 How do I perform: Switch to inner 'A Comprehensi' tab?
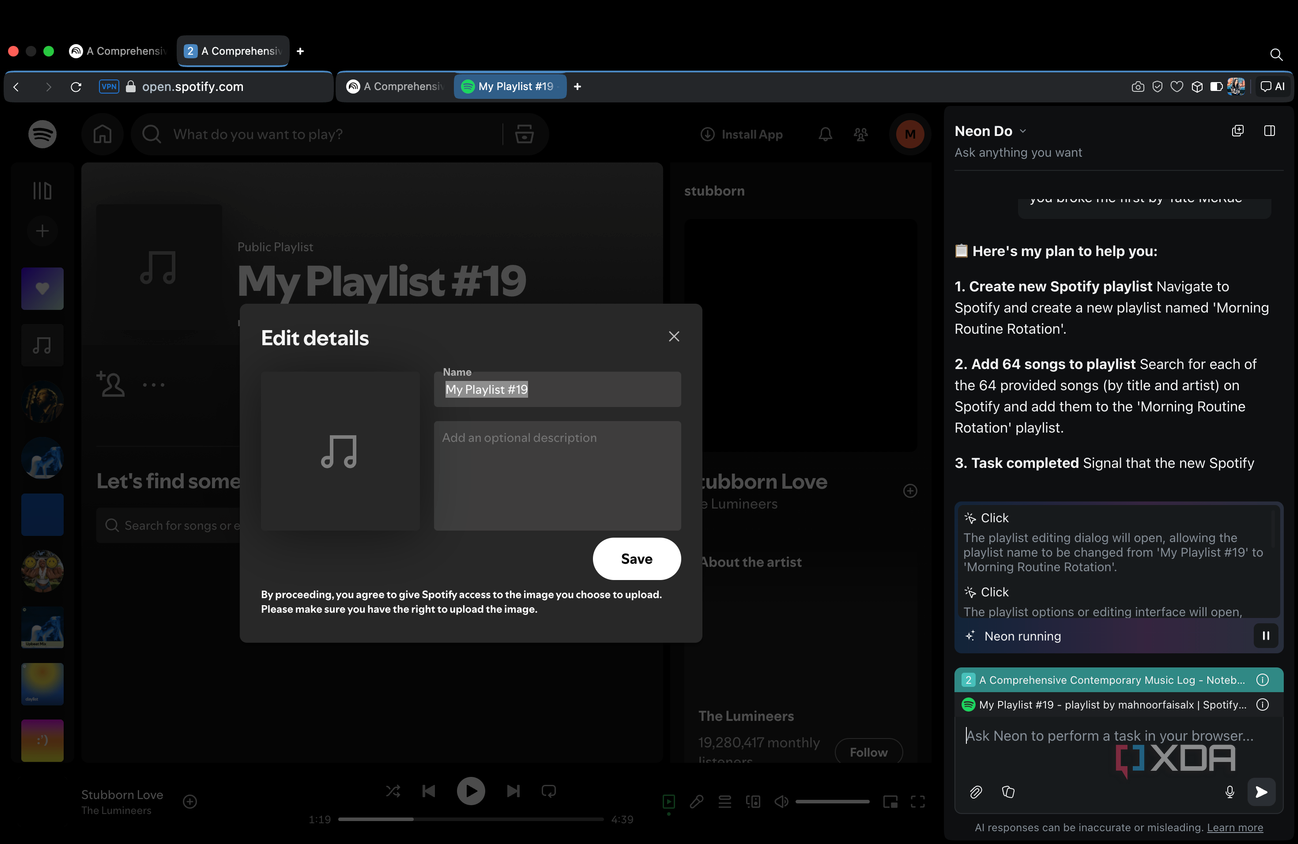click(395, 87)
